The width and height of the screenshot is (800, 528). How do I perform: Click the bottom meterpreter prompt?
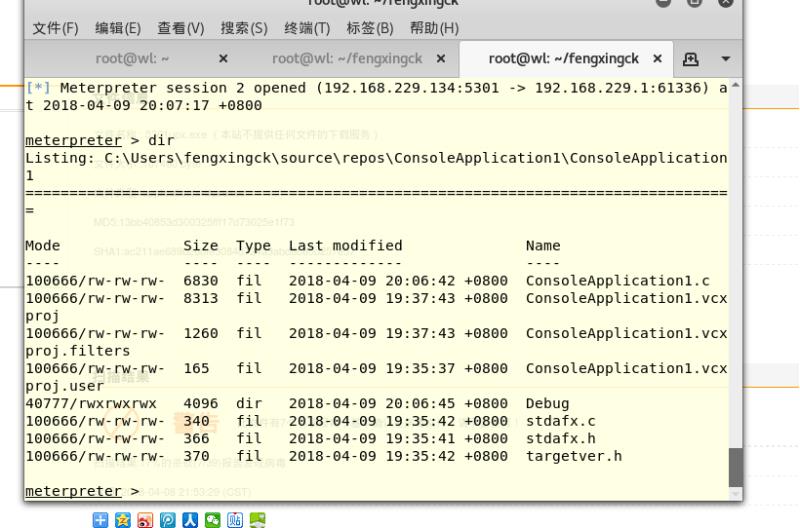73,491
